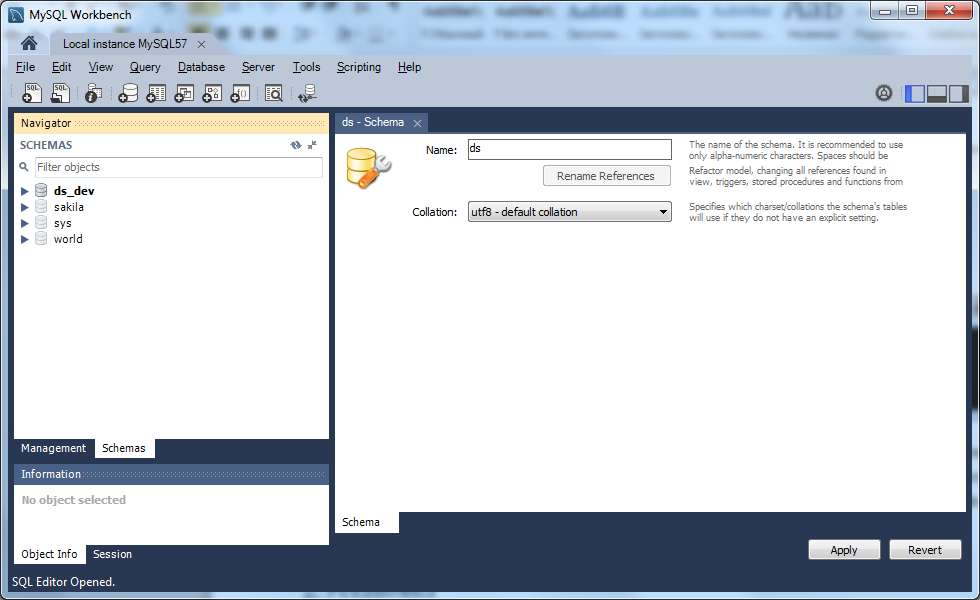
Task: Create a new SQL tab from toolbar
Action: pyautogui.click(x=32, y=93)
